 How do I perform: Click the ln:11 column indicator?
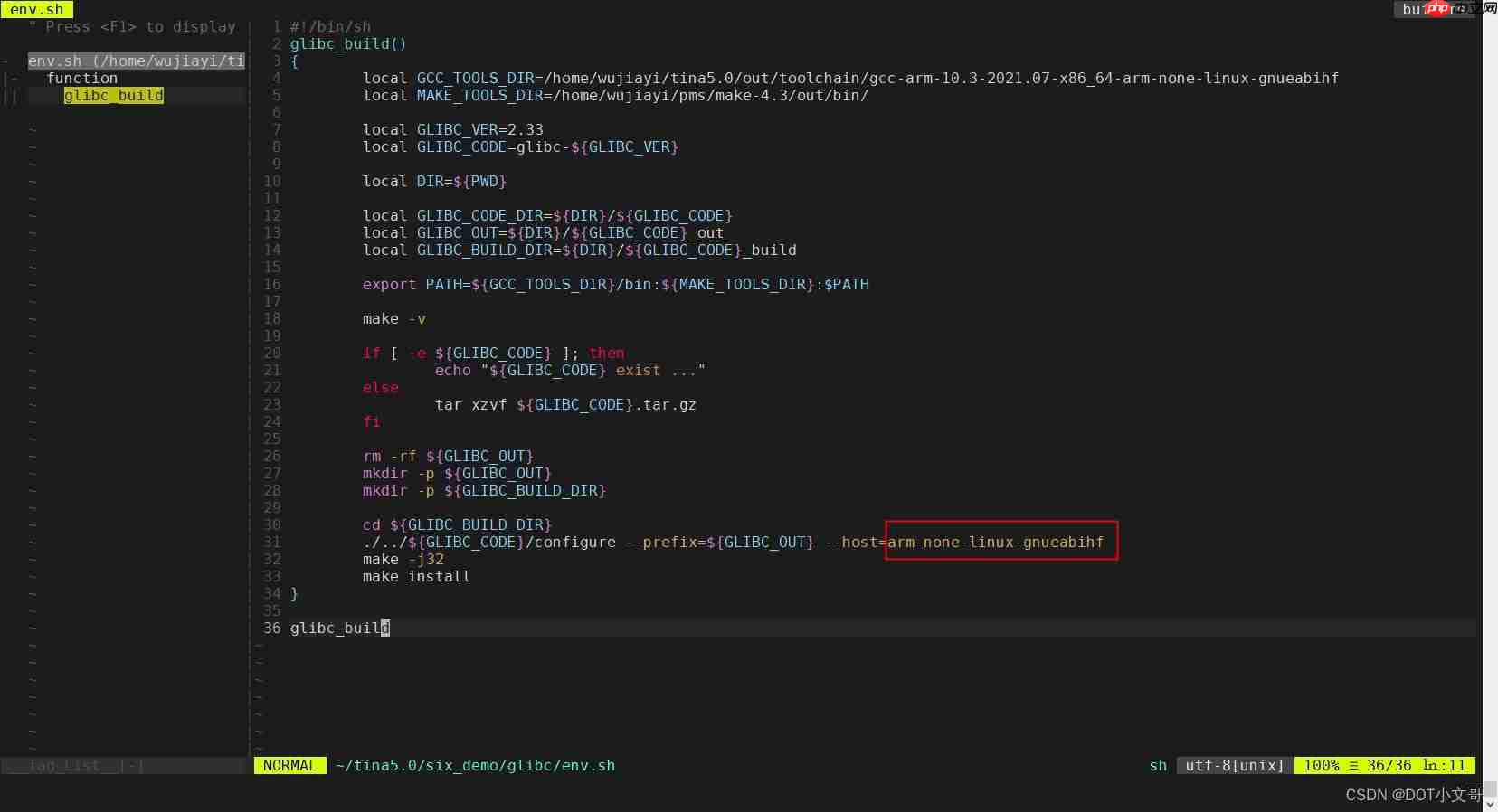pyautogui.click(x=1444, y=765)
